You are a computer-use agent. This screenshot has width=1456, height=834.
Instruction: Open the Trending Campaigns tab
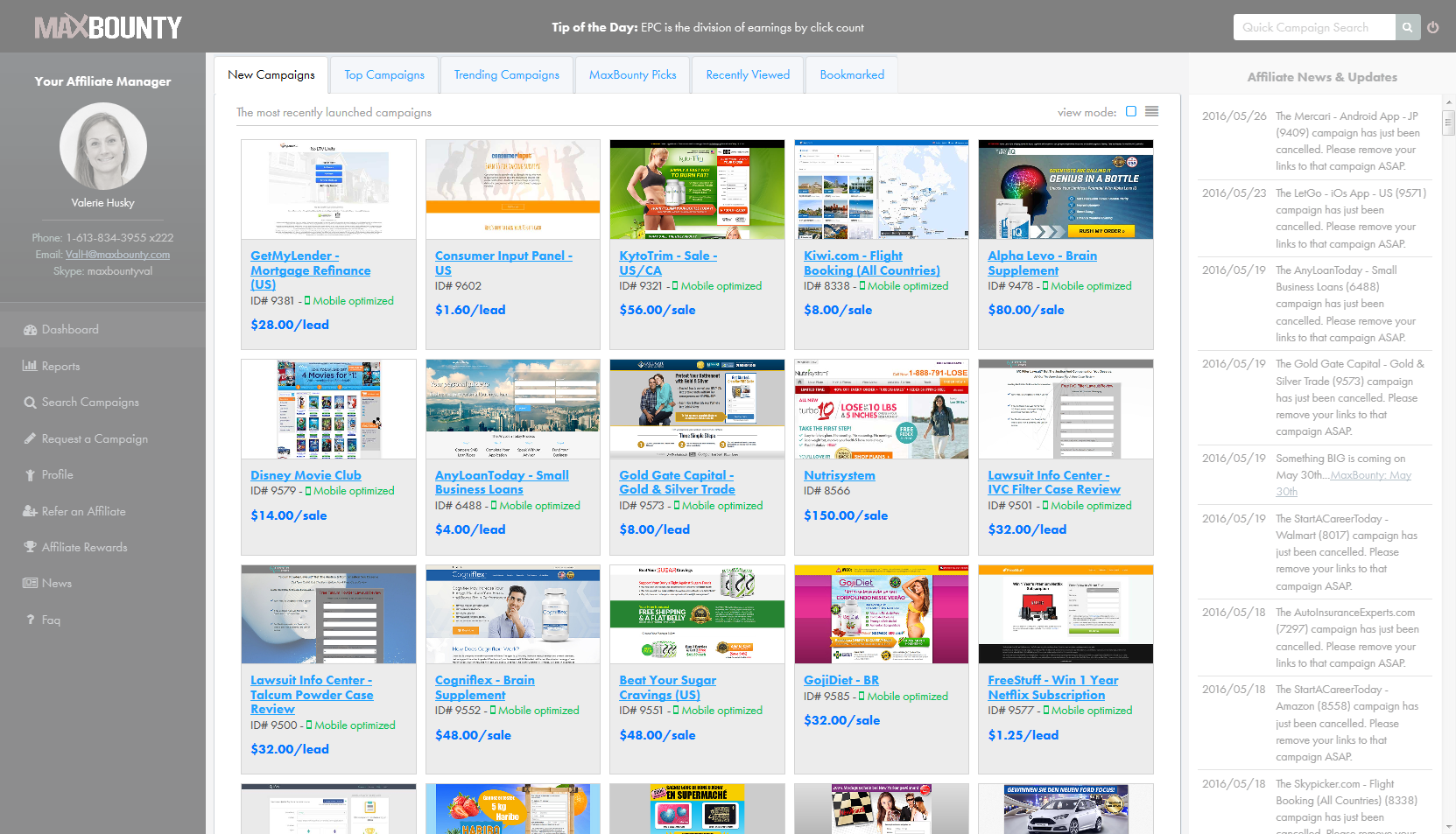(506, 75)
